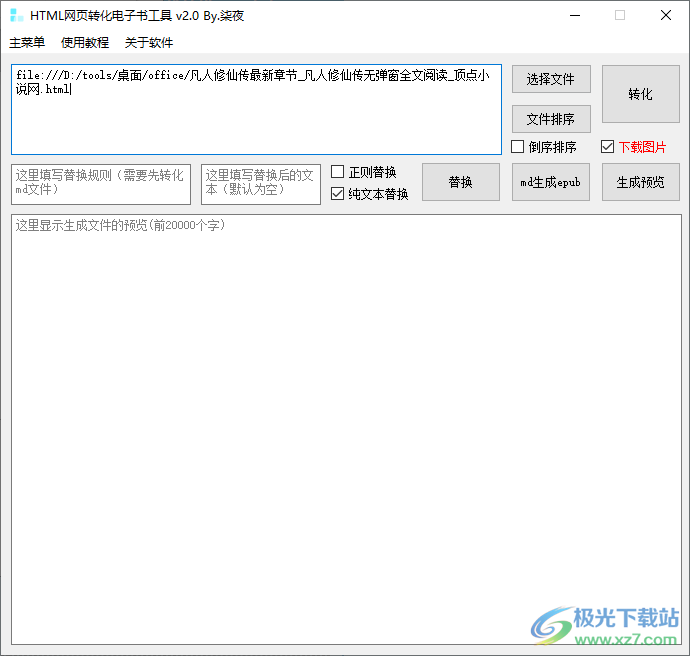Close the HTML converter window
The width and height of the screenshot is (690, 656).
point(666,15)
